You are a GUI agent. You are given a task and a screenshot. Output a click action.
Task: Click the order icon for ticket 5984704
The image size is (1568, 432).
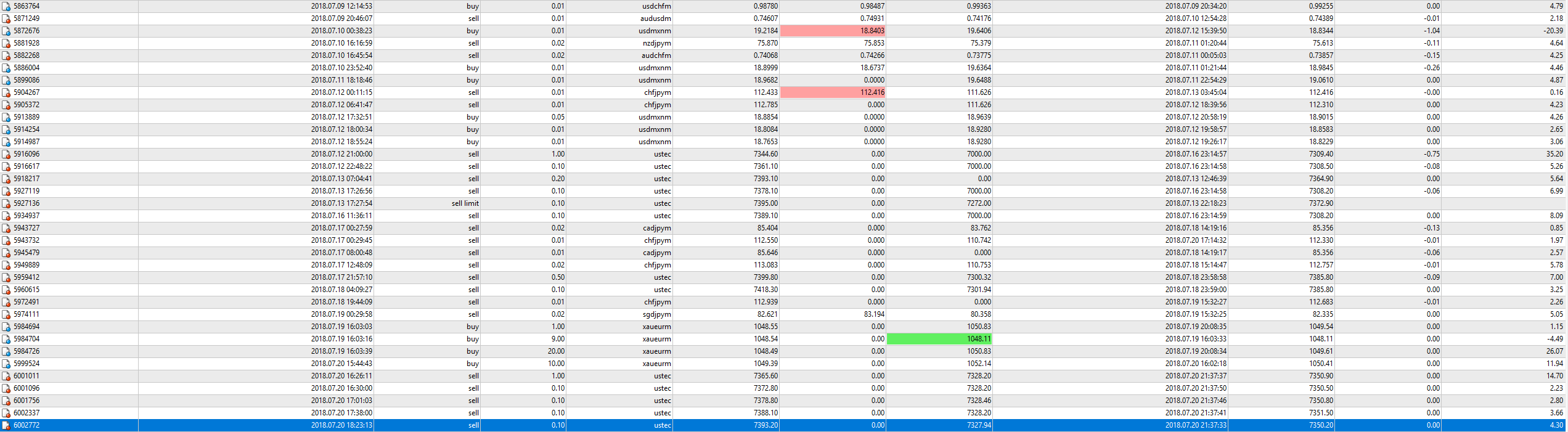tap(6, 339)
